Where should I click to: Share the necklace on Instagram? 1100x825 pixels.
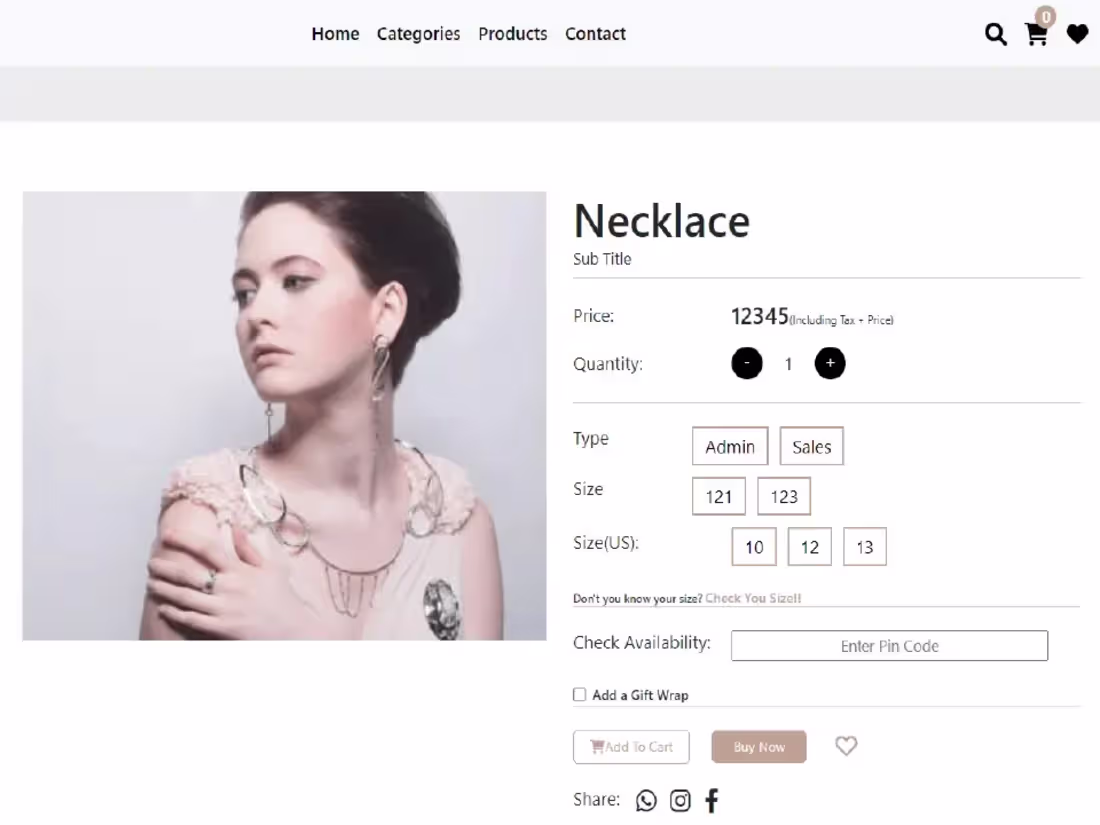coord(680,800)
